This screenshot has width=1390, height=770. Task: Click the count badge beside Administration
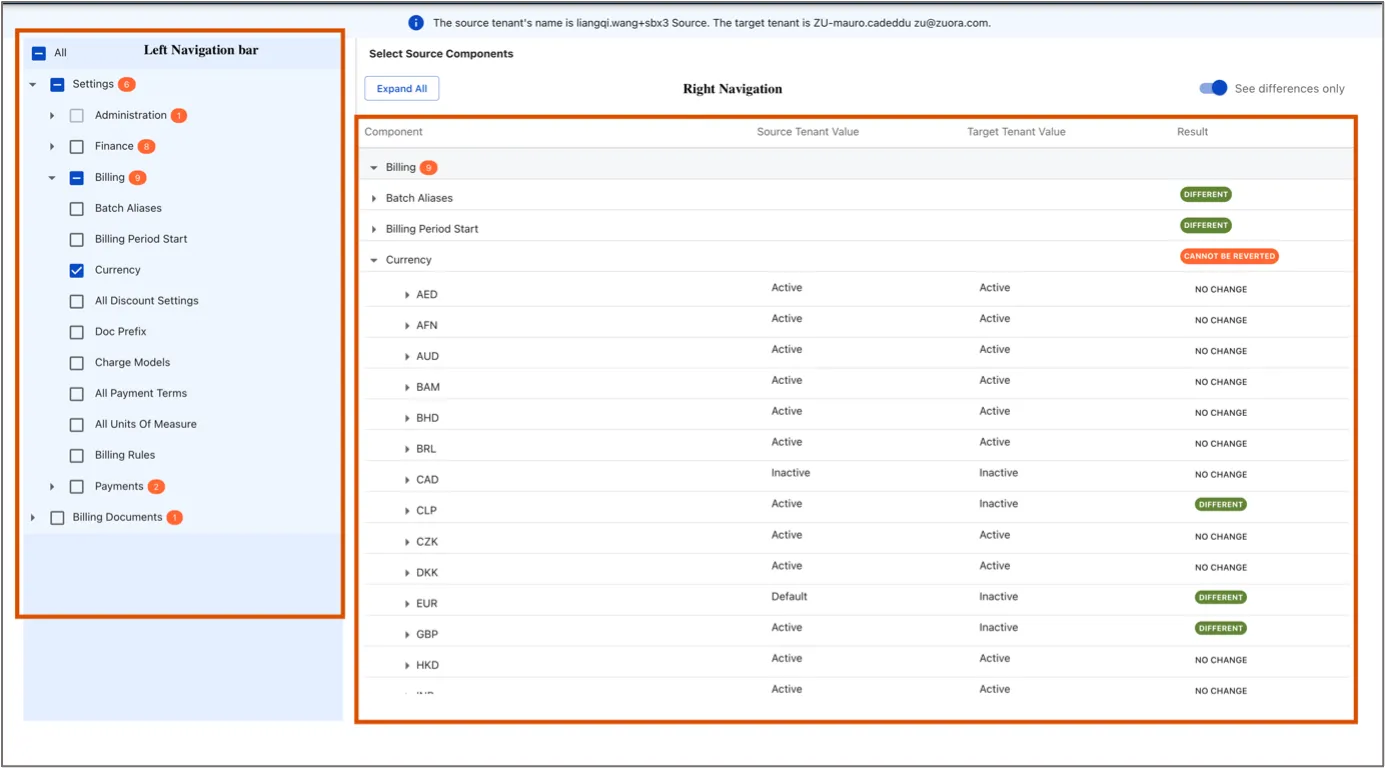(179, 116)
